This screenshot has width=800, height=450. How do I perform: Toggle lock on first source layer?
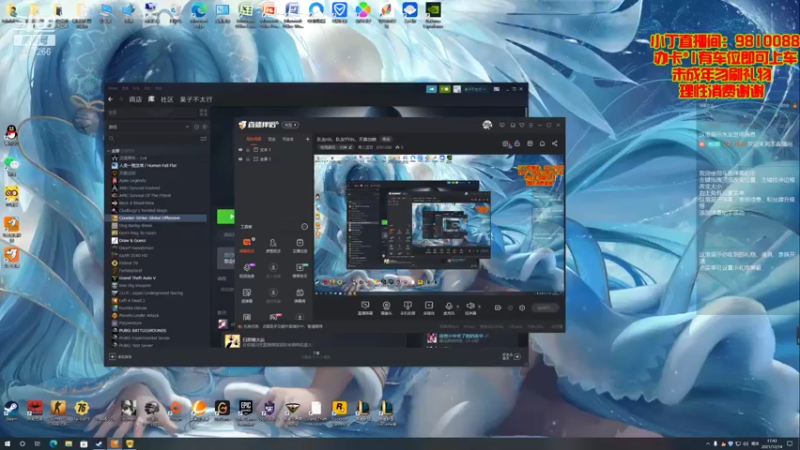click(248, 149)
